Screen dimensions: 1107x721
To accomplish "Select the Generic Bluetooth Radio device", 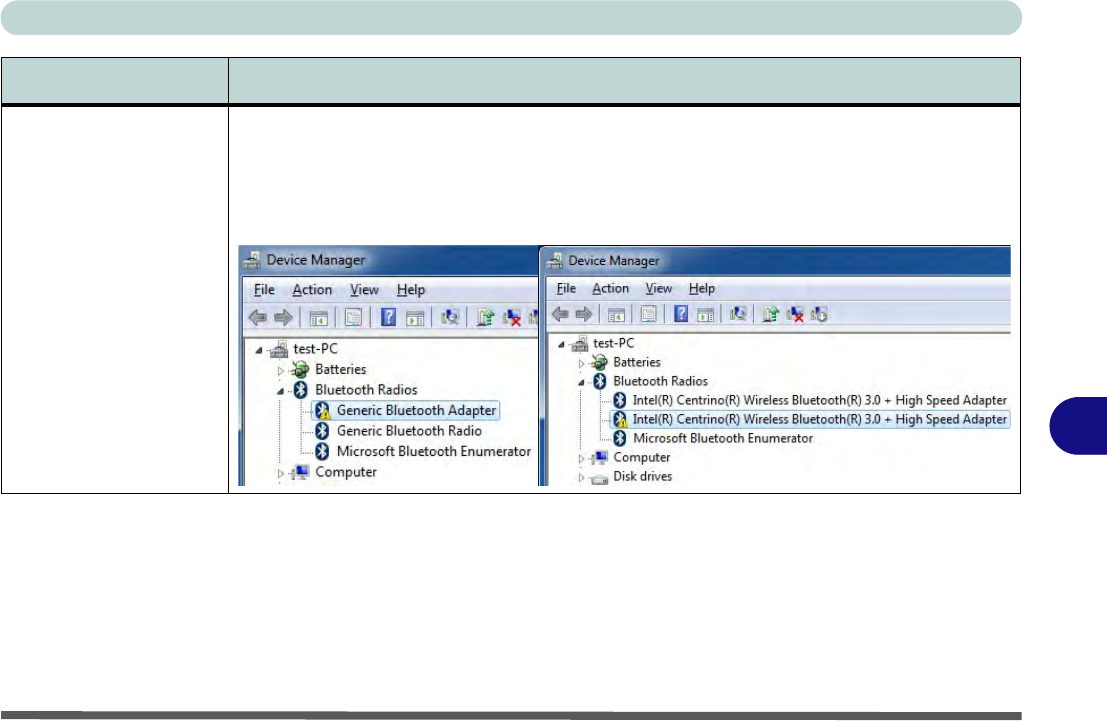I will tap(408, 431).
